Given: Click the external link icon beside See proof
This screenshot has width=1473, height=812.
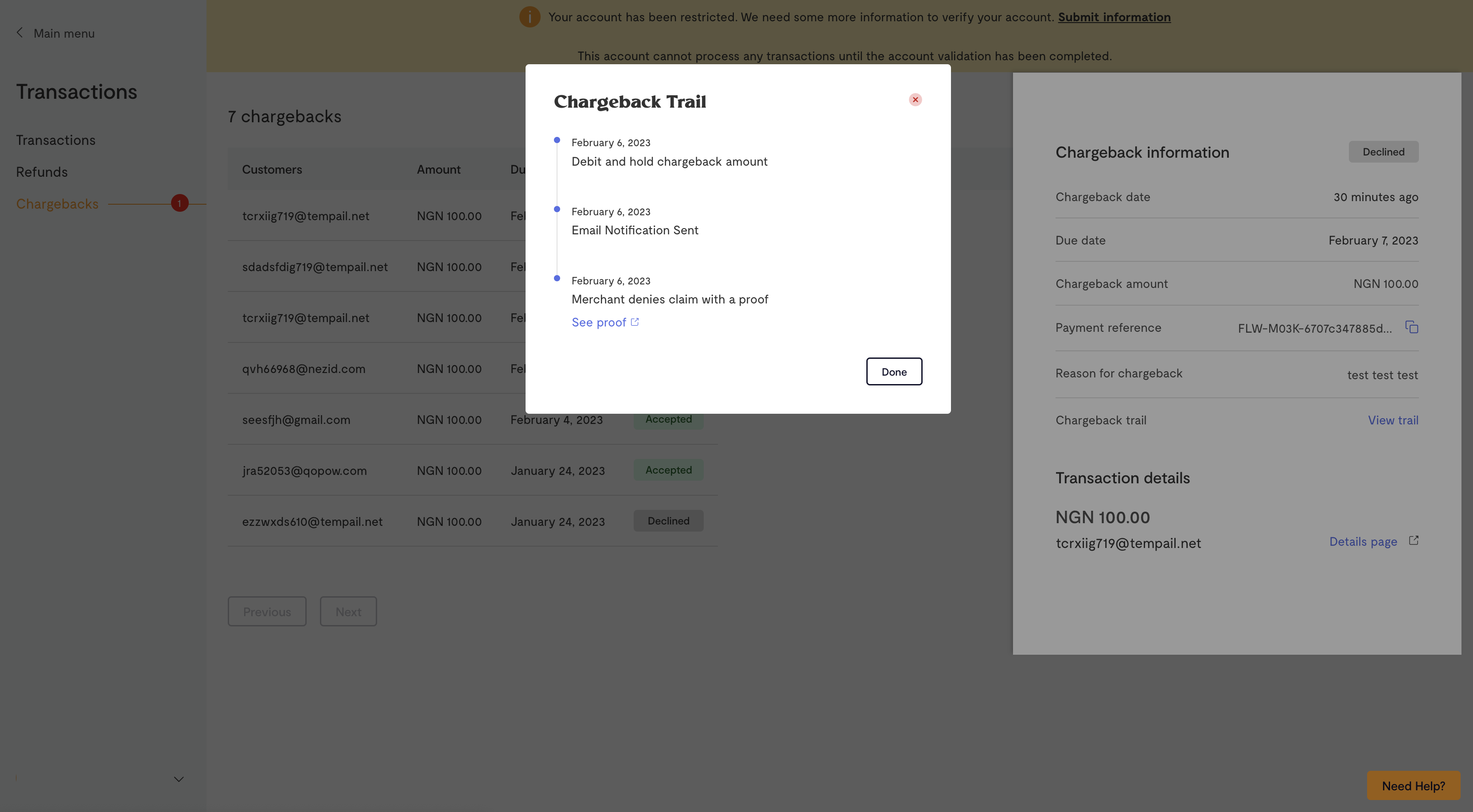Looking at the screenshot, I should click(635, 322).
